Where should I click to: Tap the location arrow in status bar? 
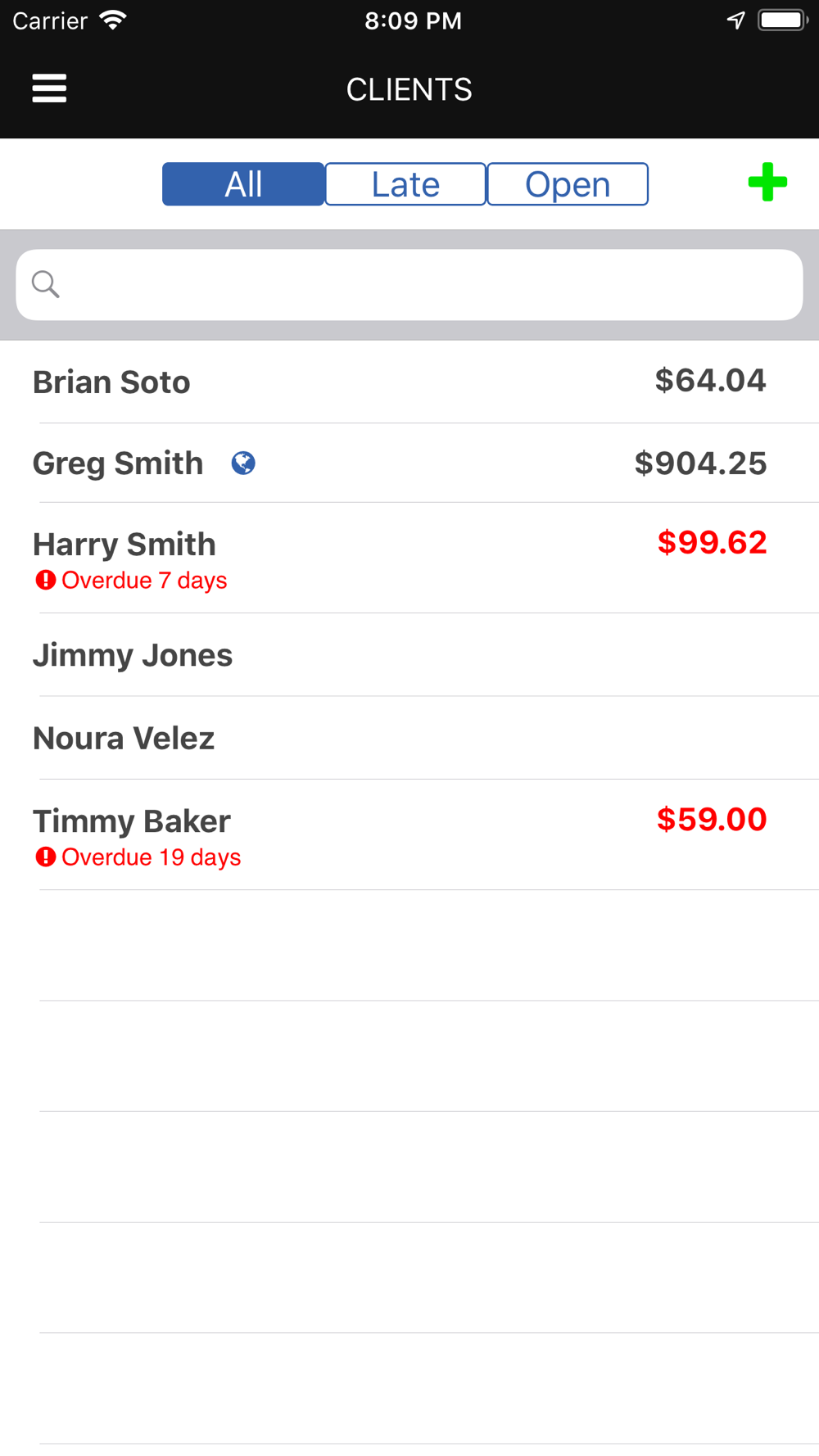[735, 20]
